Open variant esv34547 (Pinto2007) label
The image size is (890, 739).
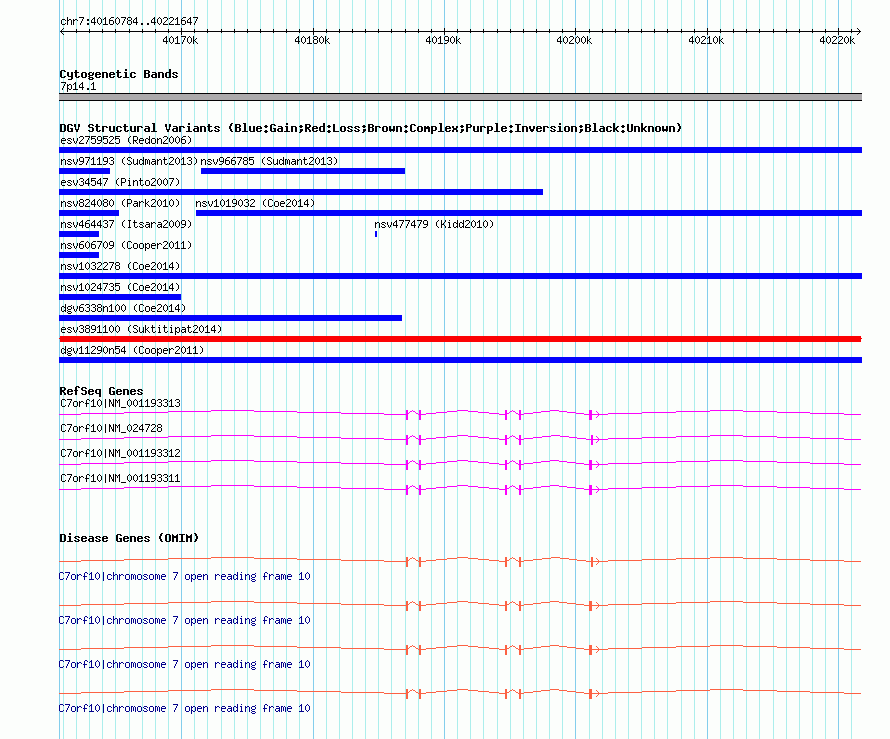pyautogui.click(x=120, y=182)
